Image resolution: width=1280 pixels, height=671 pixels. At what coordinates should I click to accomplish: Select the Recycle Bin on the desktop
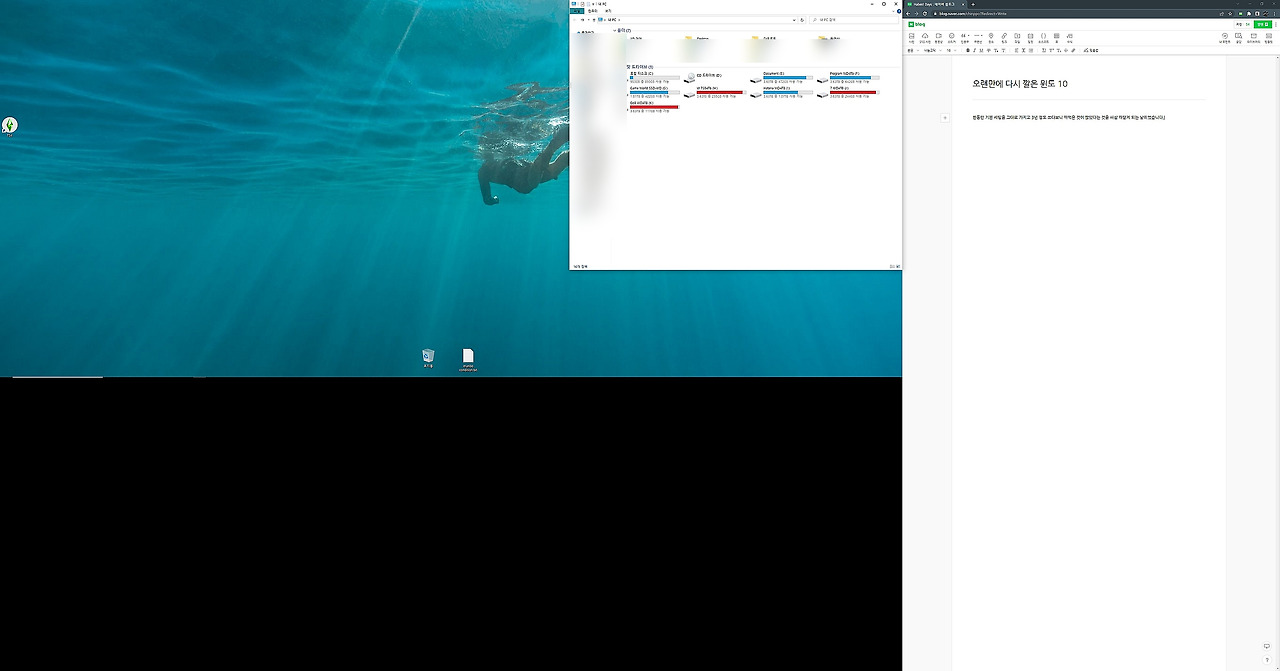(x=428, y=359)
